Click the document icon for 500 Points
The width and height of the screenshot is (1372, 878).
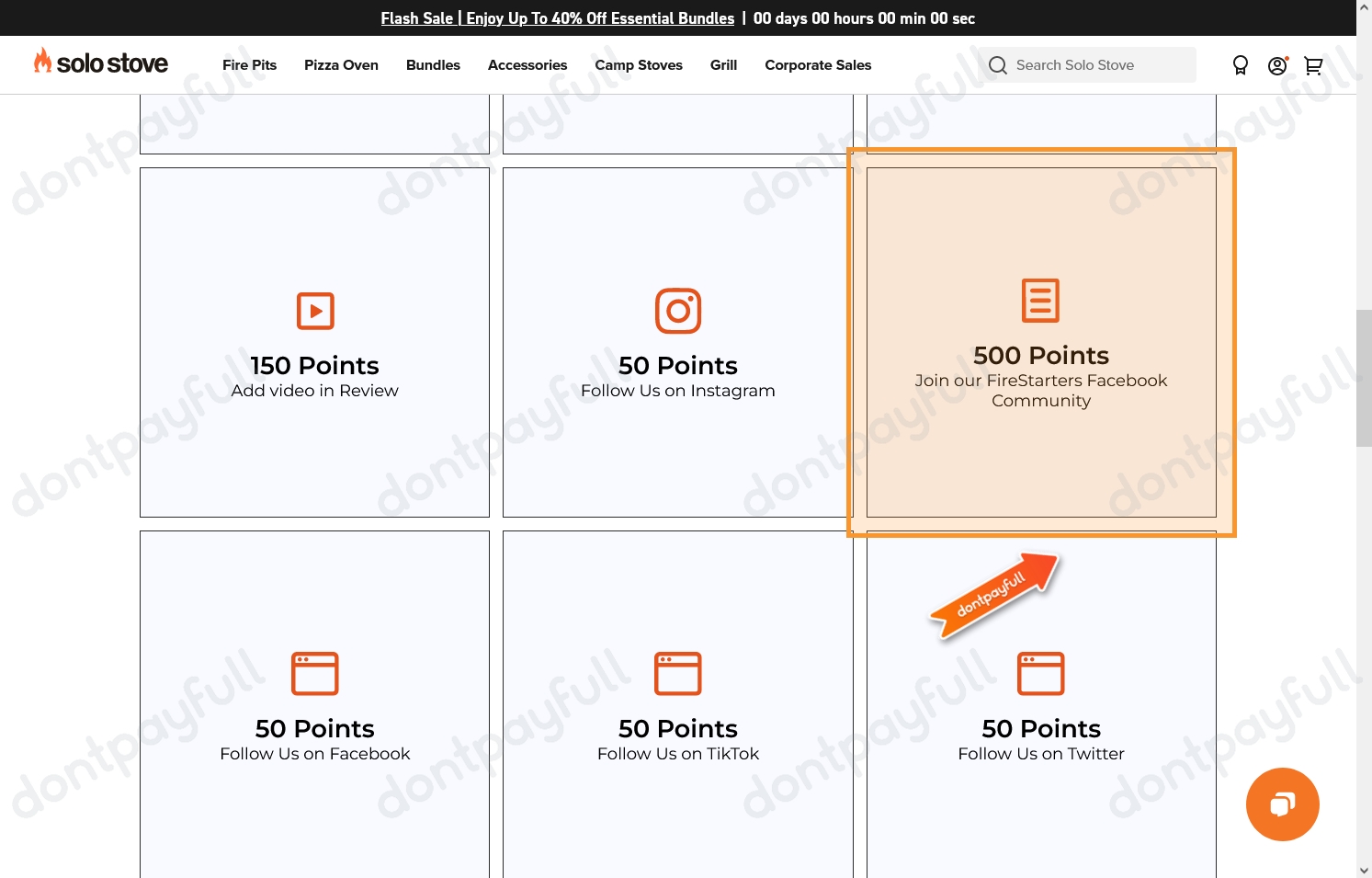pos(1040,301)
